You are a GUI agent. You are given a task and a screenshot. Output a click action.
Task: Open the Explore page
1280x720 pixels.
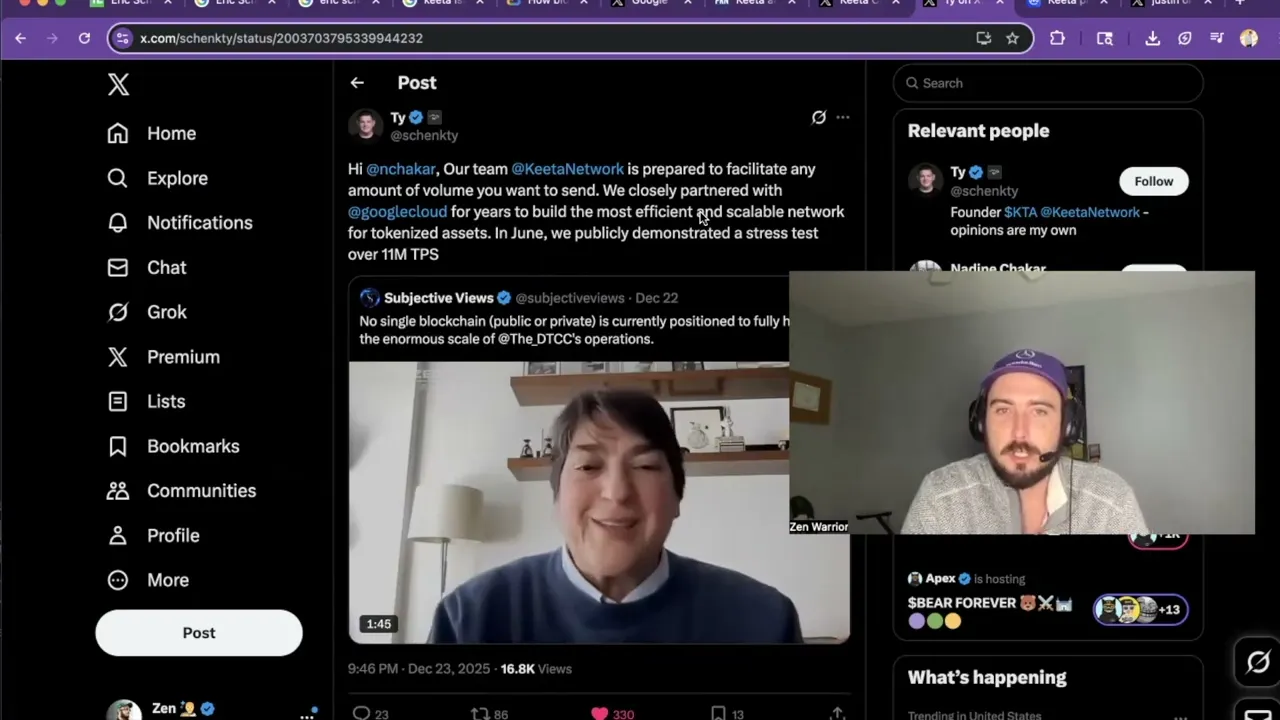(157, 178)
